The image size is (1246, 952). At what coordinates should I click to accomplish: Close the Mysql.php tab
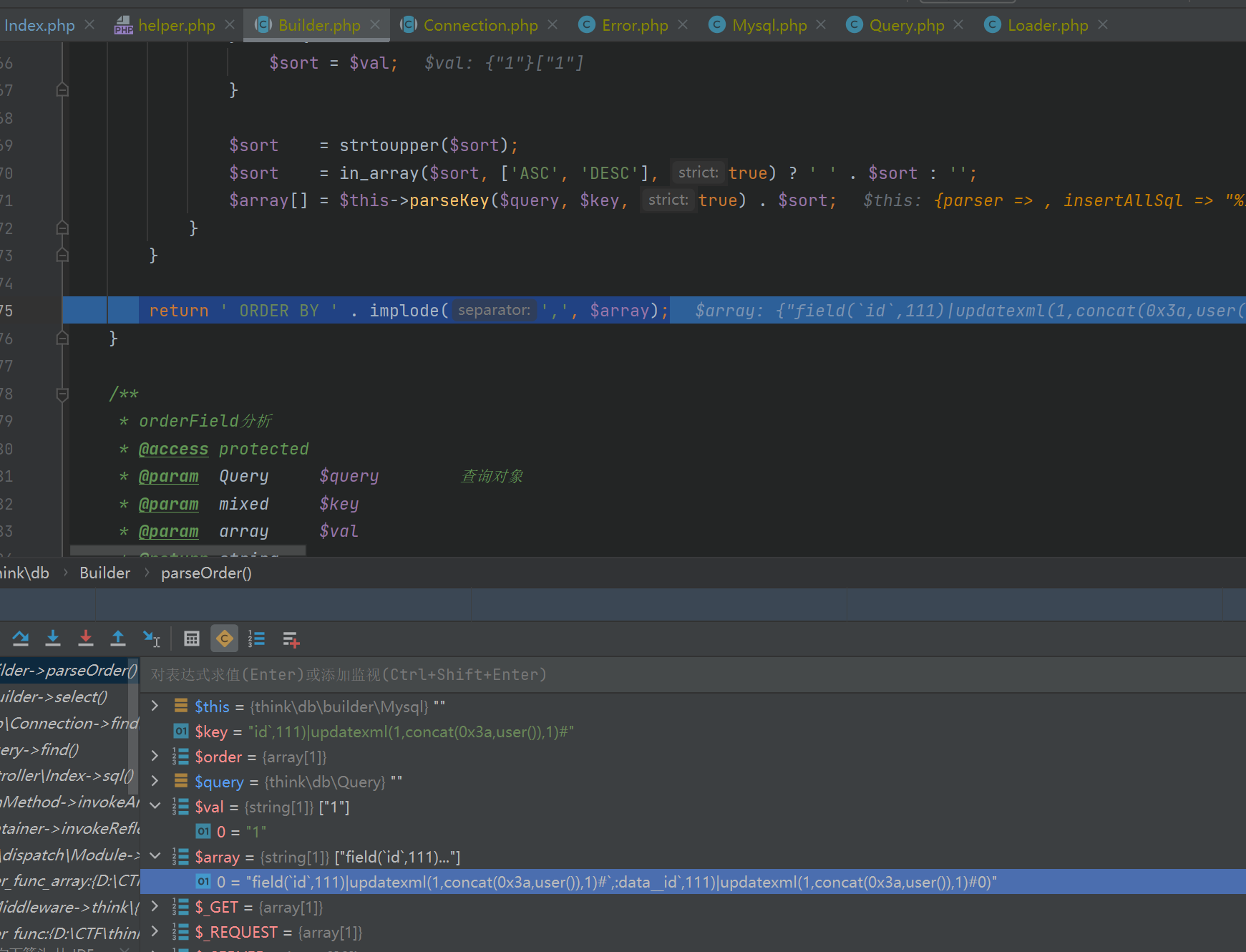coord(821,25)
